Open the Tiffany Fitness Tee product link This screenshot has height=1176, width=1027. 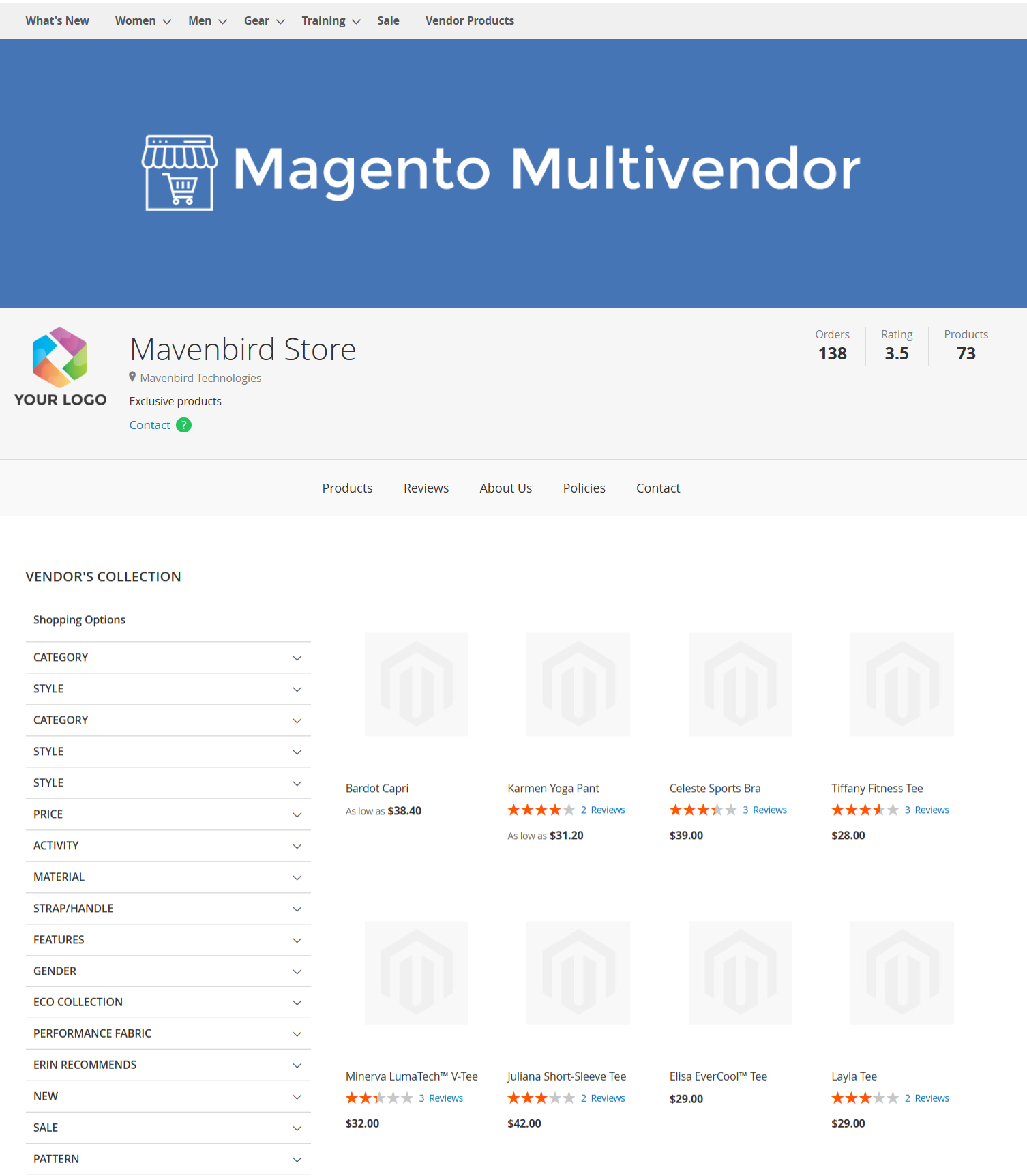877,788
